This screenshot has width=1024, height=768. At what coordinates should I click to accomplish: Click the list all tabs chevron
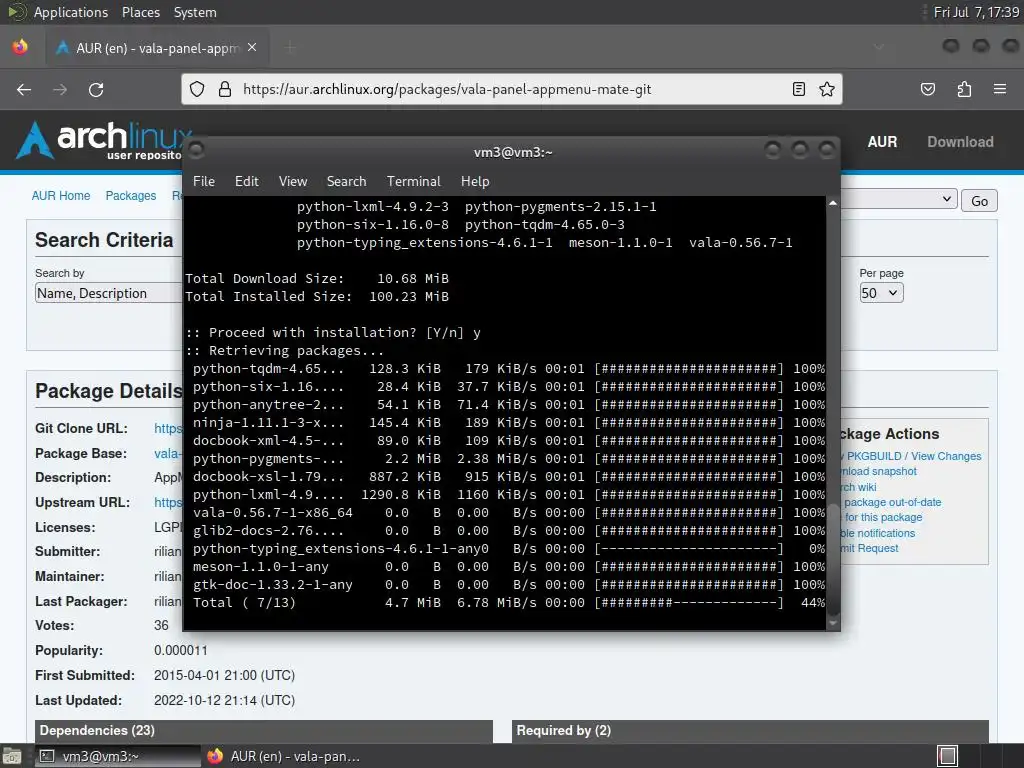tap(879, 47)
